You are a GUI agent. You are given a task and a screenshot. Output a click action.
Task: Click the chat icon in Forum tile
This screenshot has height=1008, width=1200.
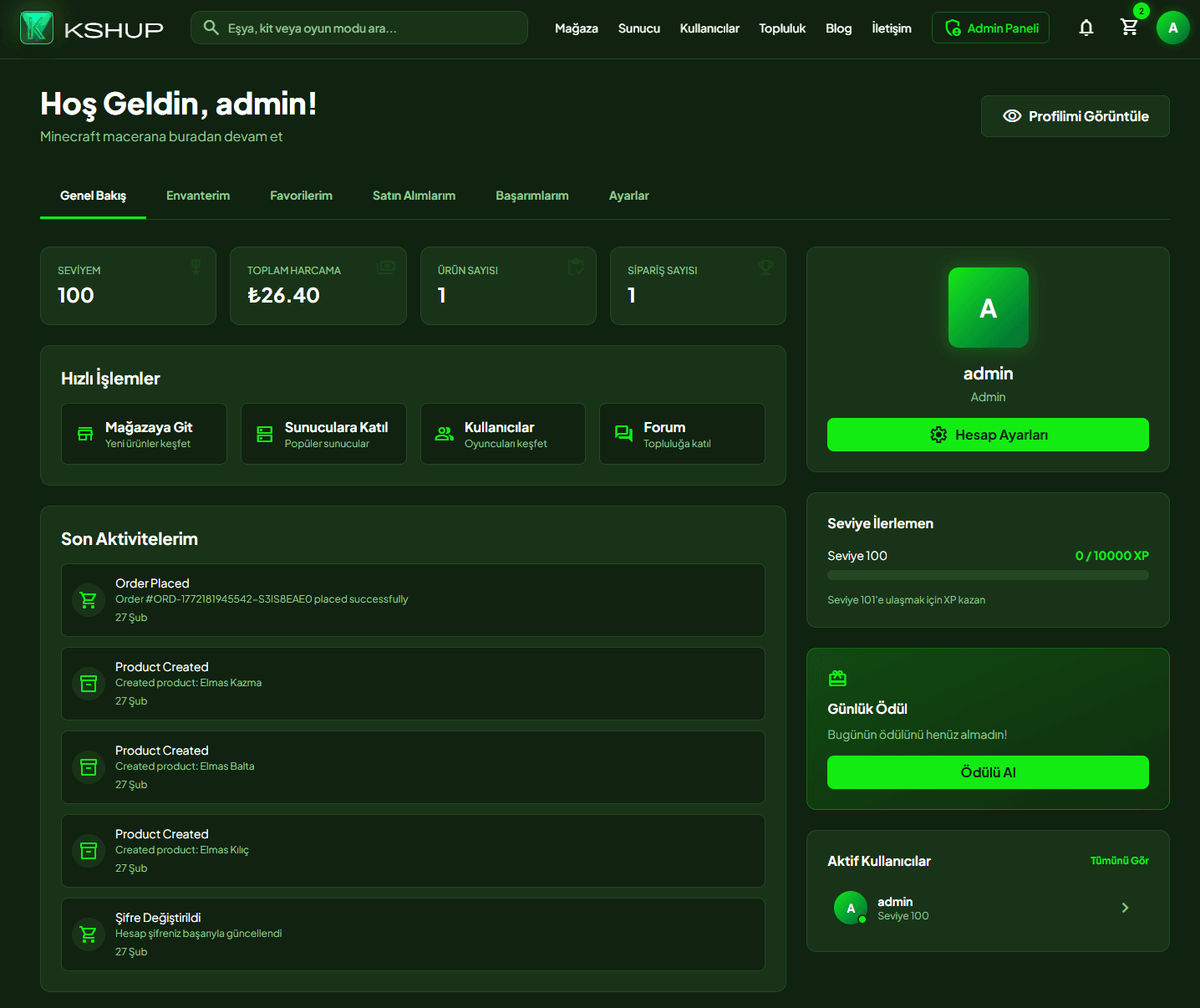[623, 433]
